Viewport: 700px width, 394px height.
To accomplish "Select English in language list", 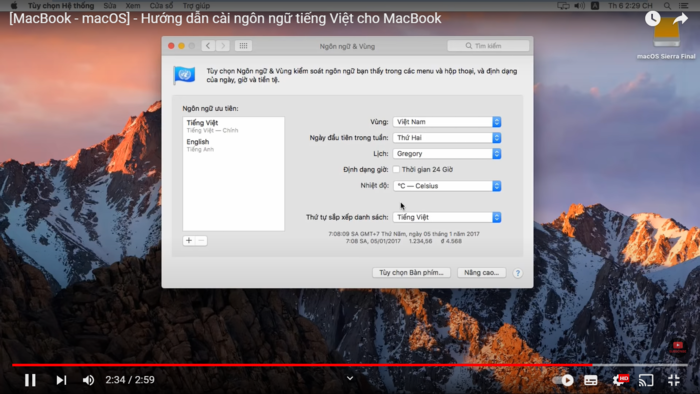I will [233, 145].
